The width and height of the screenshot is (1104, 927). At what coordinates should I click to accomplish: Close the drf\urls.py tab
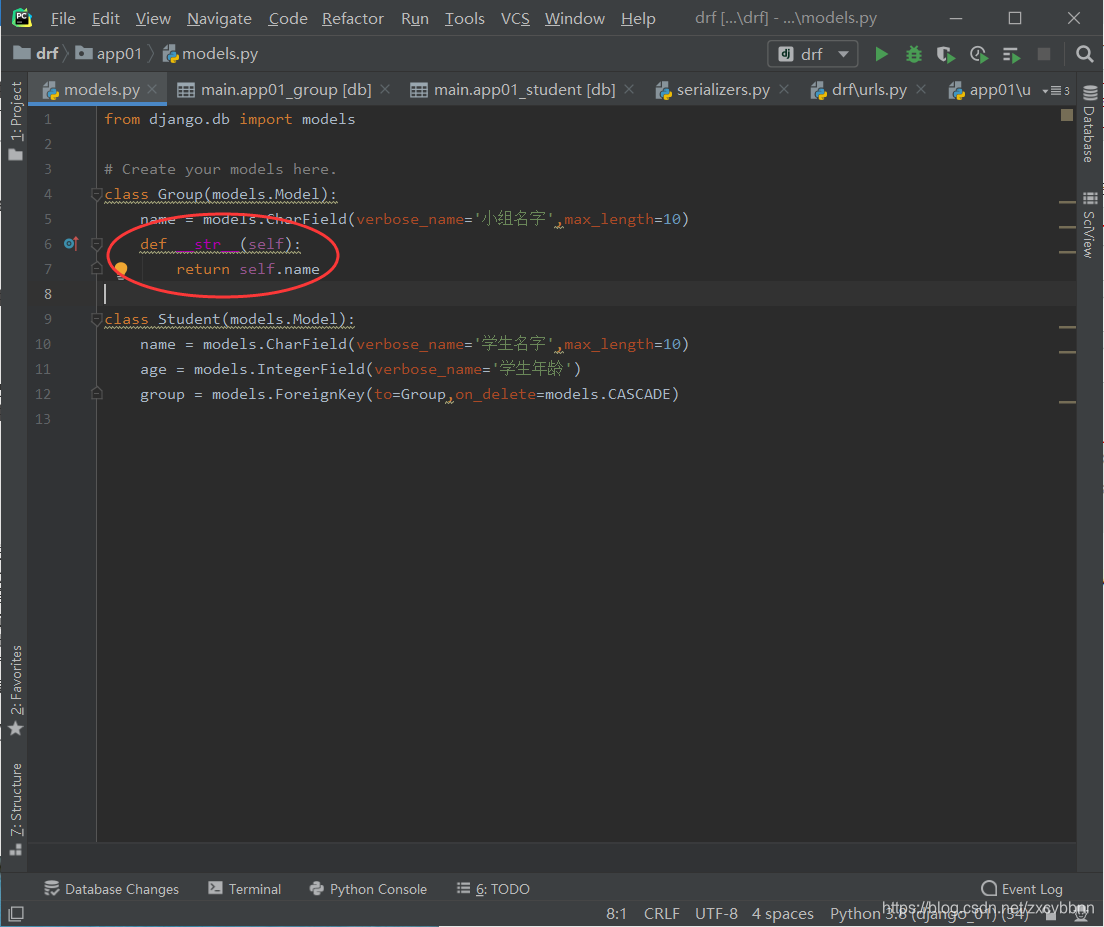click(x=921, y=89)
